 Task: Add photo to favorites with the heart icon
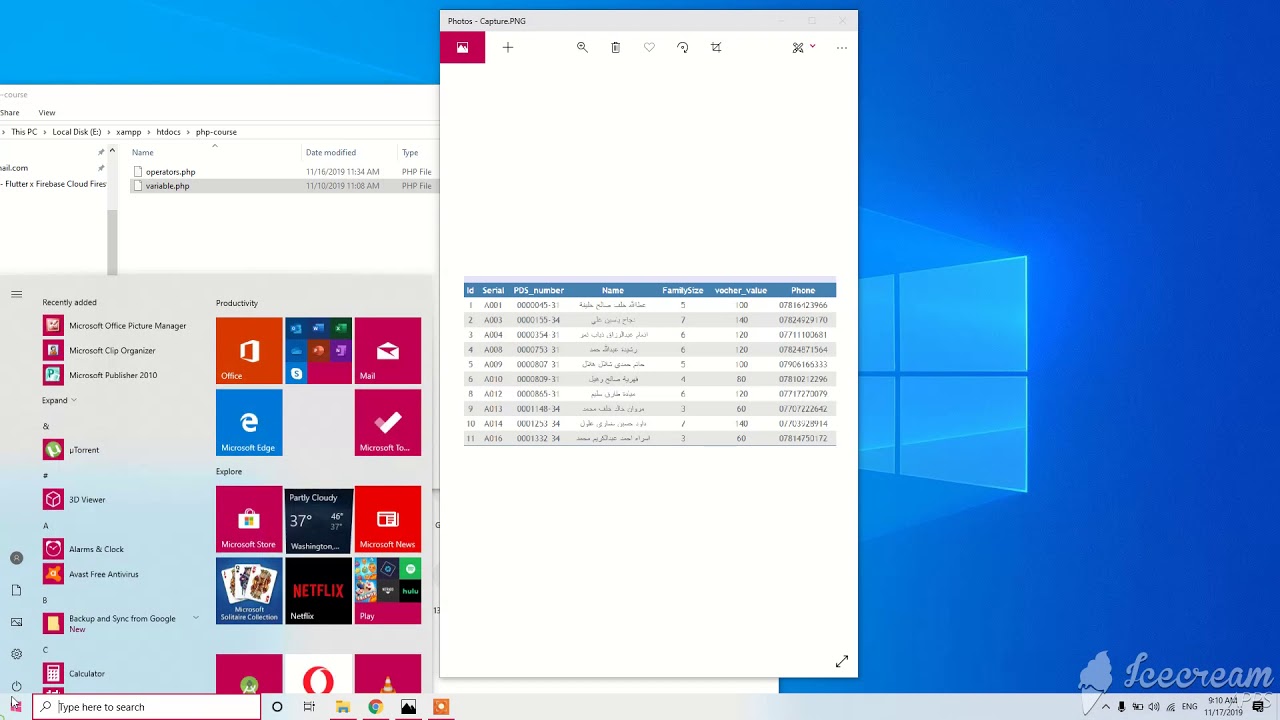point(649,47)
